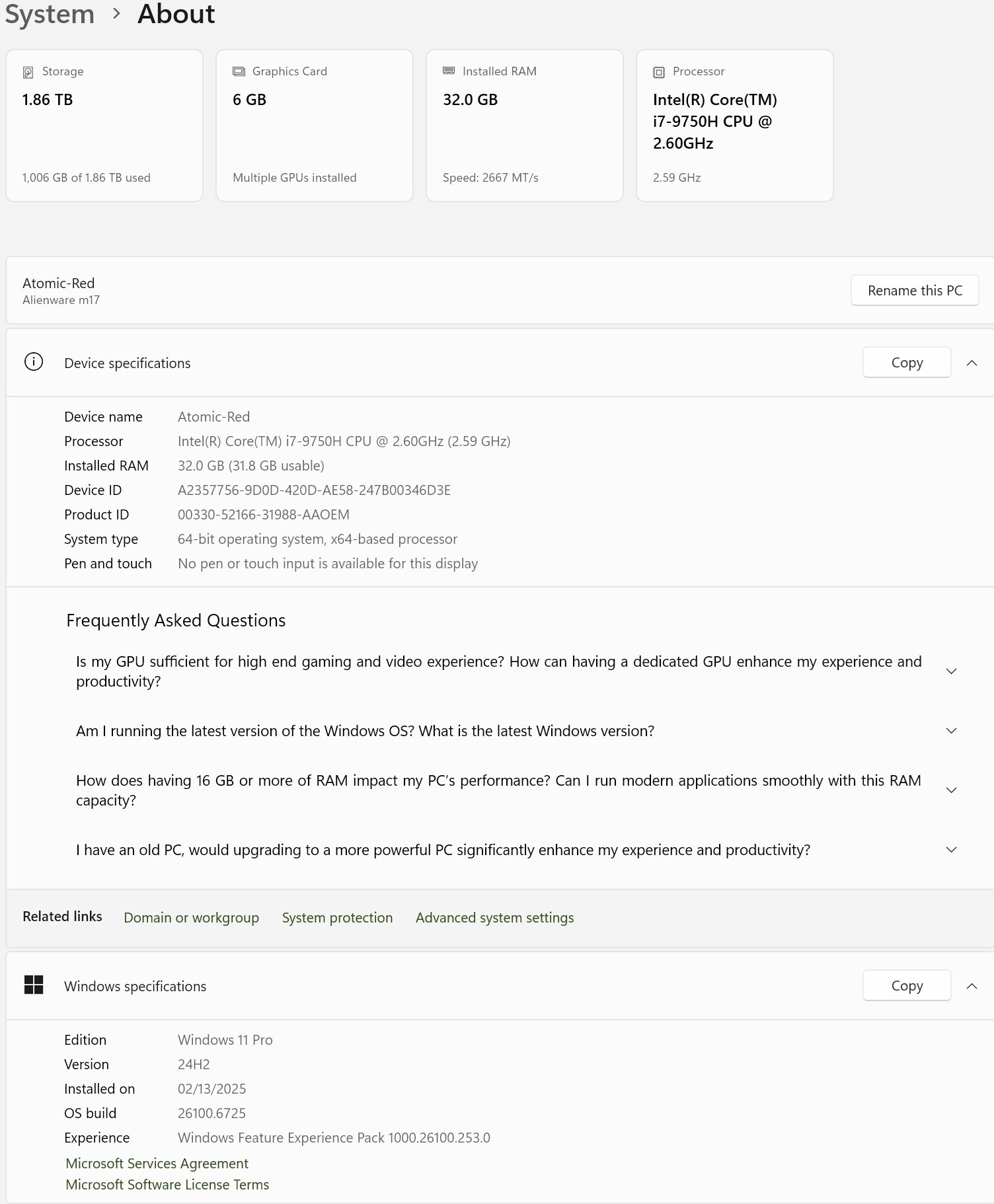Click the Device specifications info icon
994x1204 pixels.
click(34, 362)
